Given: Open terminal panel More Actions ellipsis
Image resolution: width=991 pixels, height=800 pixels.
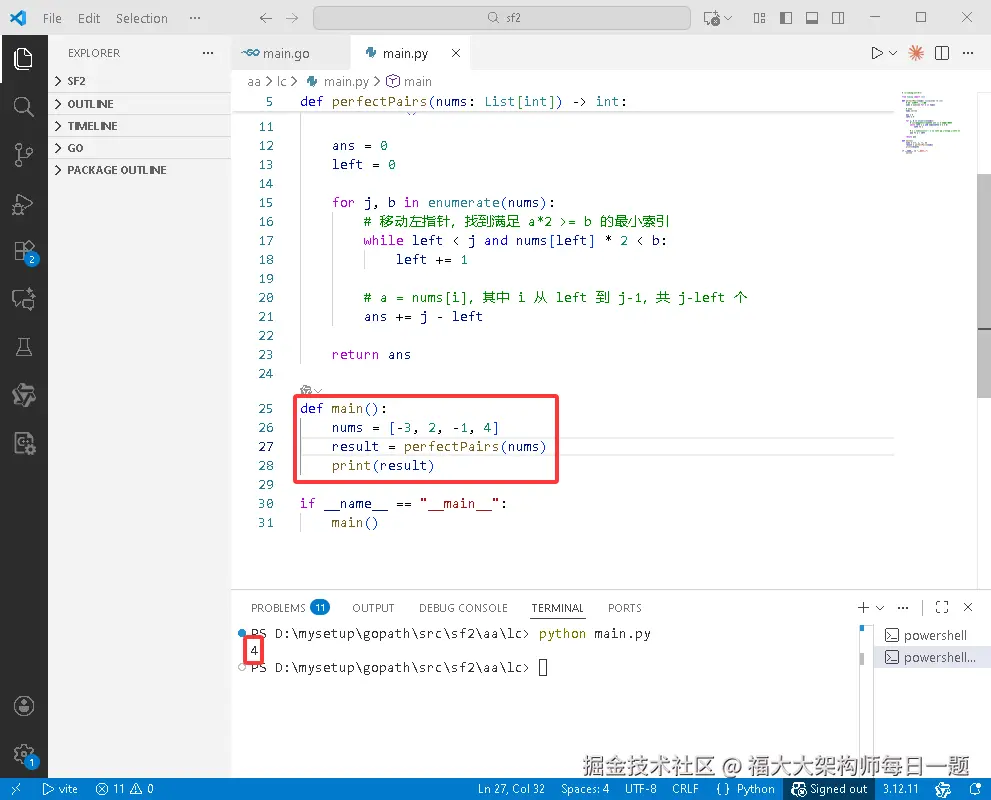Looking at the screenshot, I should (903, 607).
